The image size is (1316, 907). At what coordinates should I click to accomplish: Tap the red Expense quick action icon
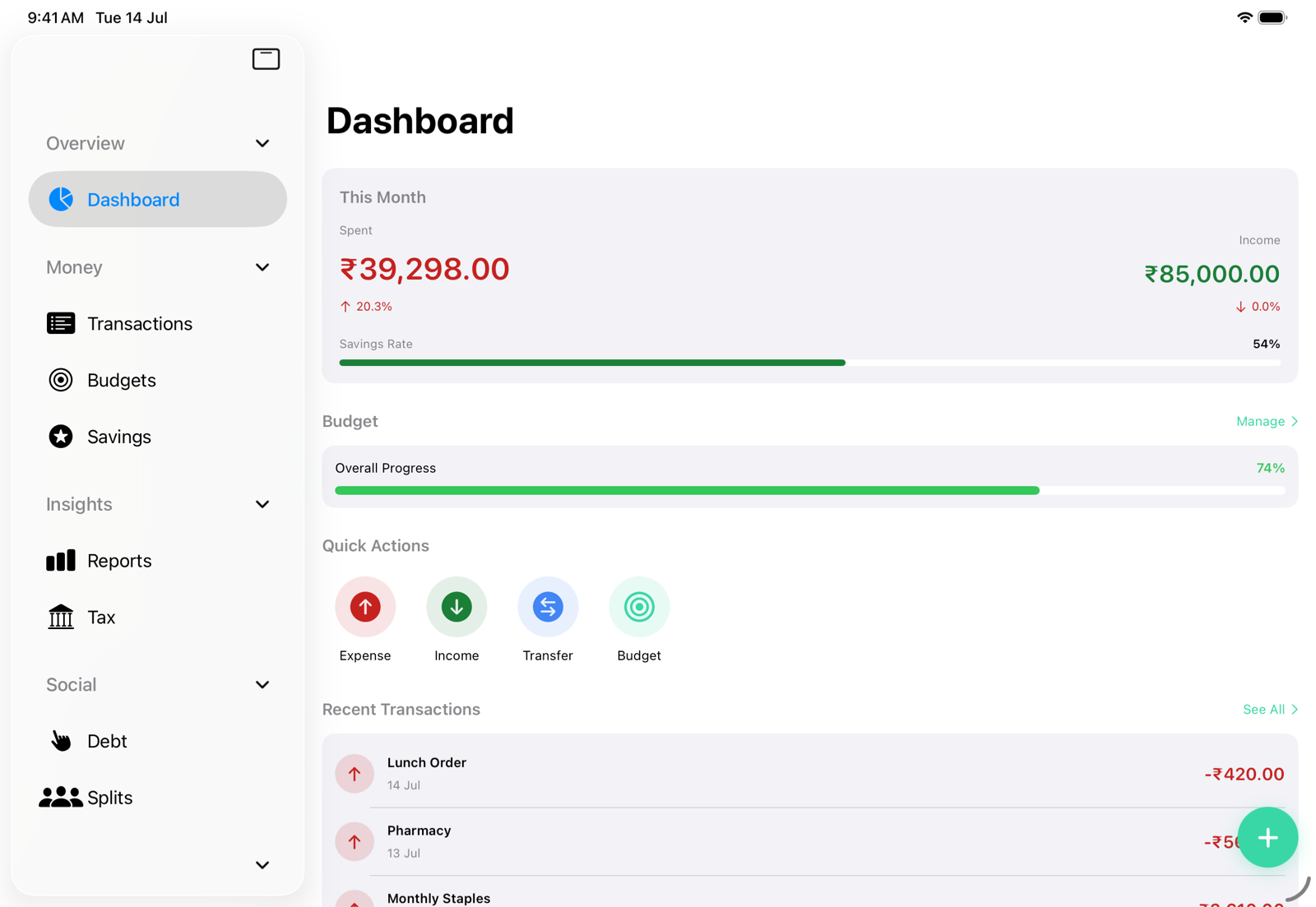click(365, 607)
